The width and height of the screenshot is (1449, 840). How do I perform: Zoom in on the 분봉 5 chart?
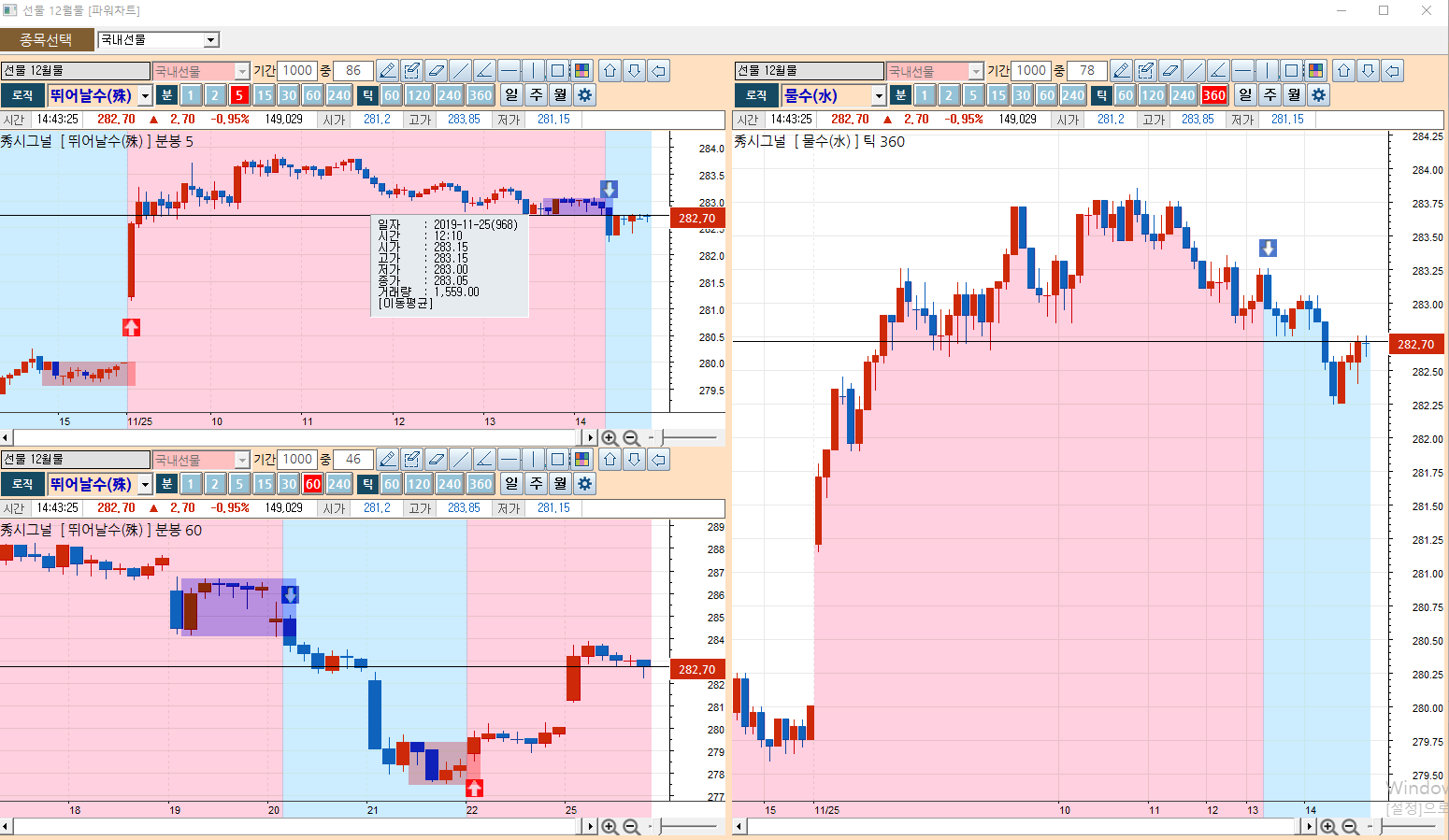point(610,437)
